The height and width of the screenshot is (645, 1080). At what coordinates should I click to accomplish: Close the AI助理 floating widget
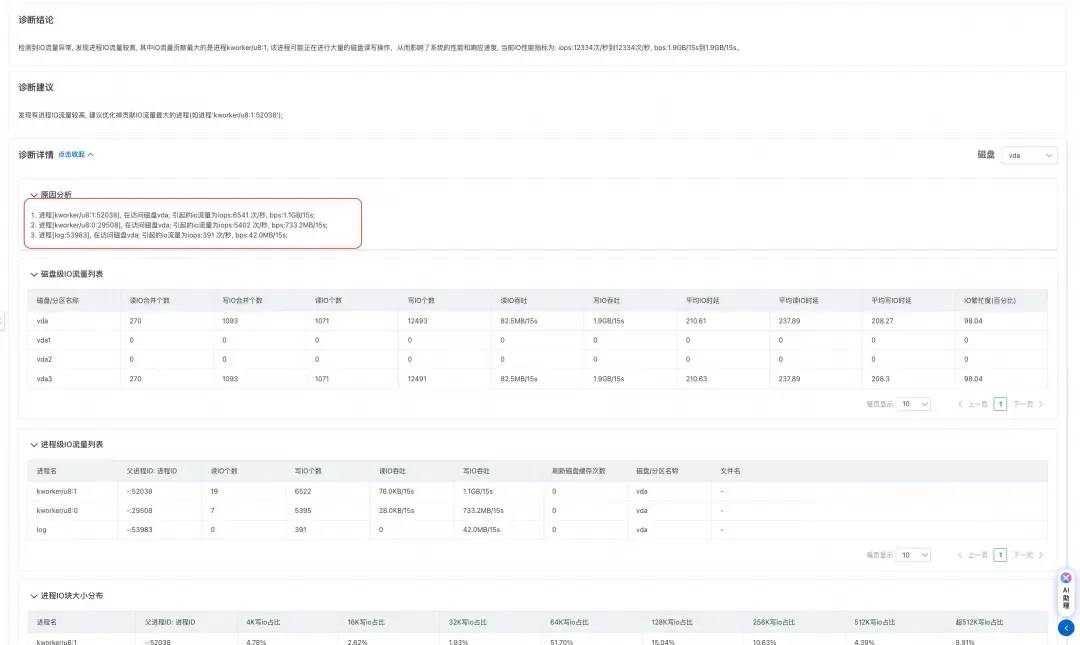(x=1066, y=577)
